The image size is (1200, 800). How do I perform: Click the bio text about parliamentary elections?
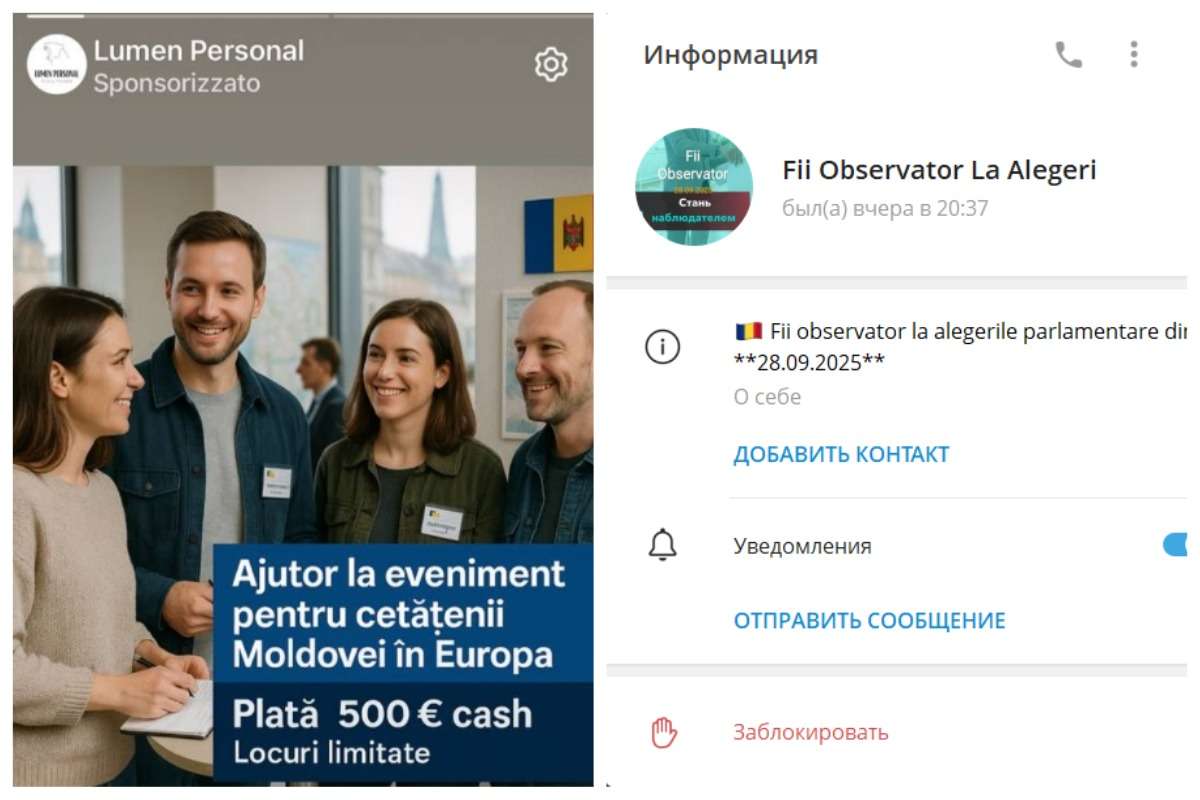point(960,347)
